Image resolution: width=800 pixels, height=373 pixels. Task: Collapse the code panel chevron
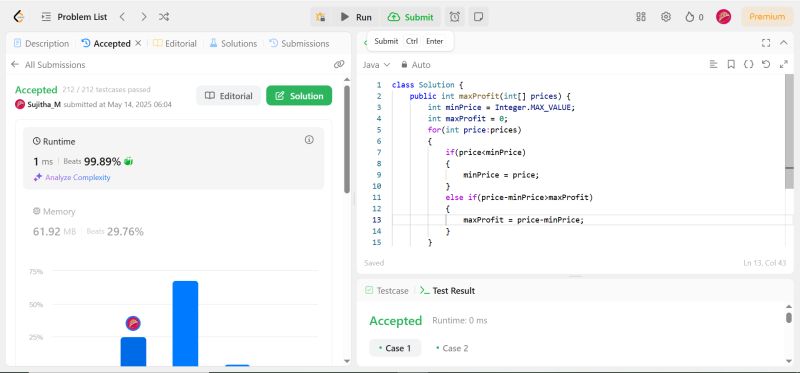(784, 43)
